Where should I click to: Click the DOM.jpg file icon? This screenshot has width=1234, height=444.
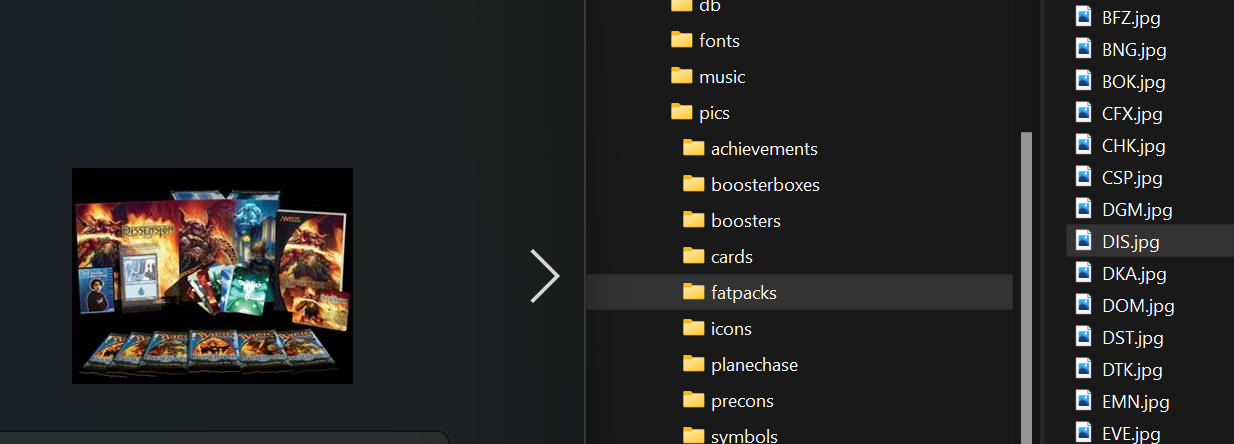pos(1083,304)
